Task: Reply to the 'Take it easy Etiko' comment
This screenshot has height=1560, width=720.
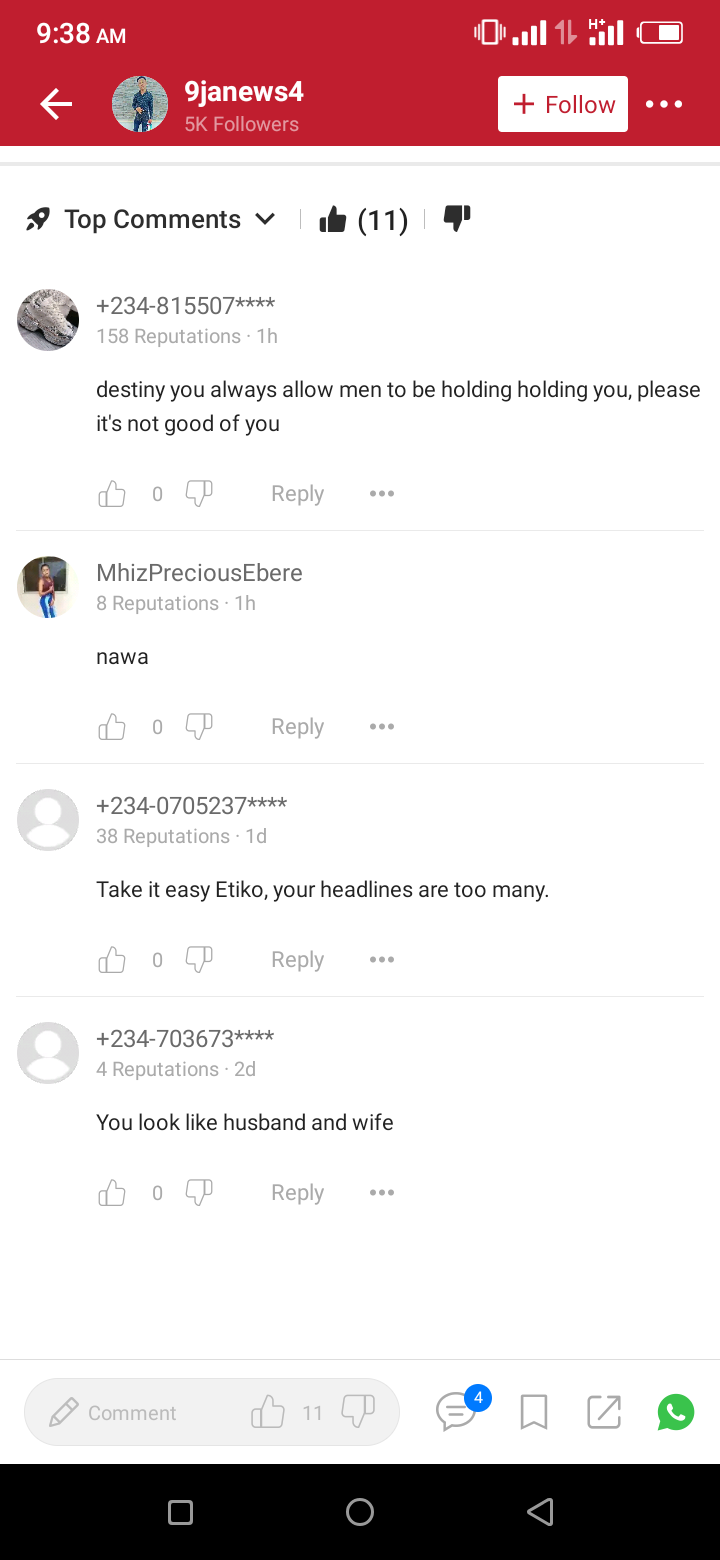Action: tap(297, 960)
